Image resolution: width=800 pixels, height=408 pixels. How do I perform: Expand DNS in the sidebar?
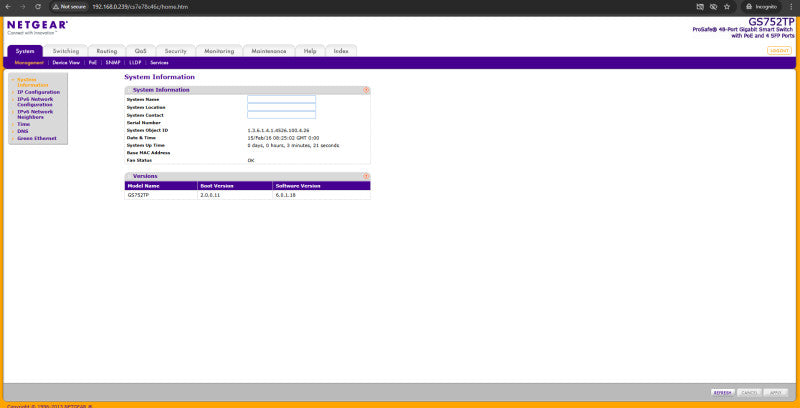[22, 131]
